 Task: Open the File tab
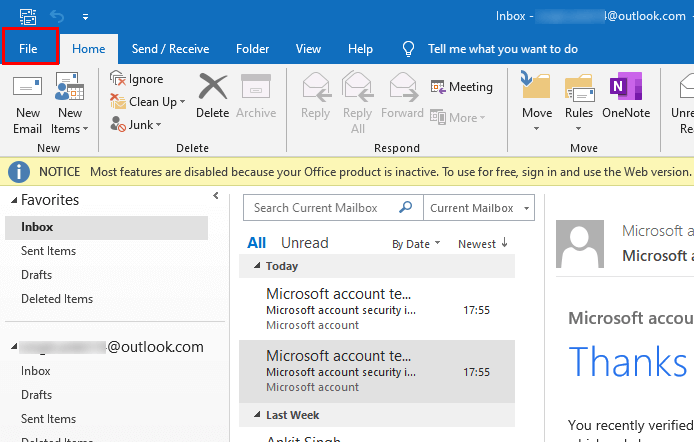[x=28, y=49]
